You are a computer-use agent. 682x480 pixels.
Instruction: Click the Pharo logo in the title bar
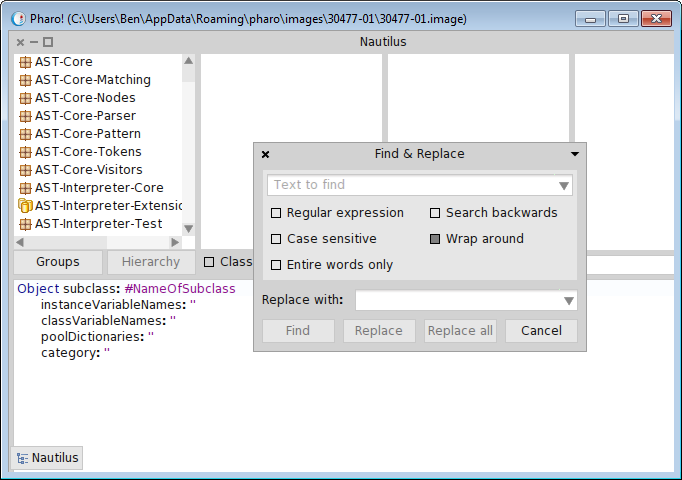point(18,19)
